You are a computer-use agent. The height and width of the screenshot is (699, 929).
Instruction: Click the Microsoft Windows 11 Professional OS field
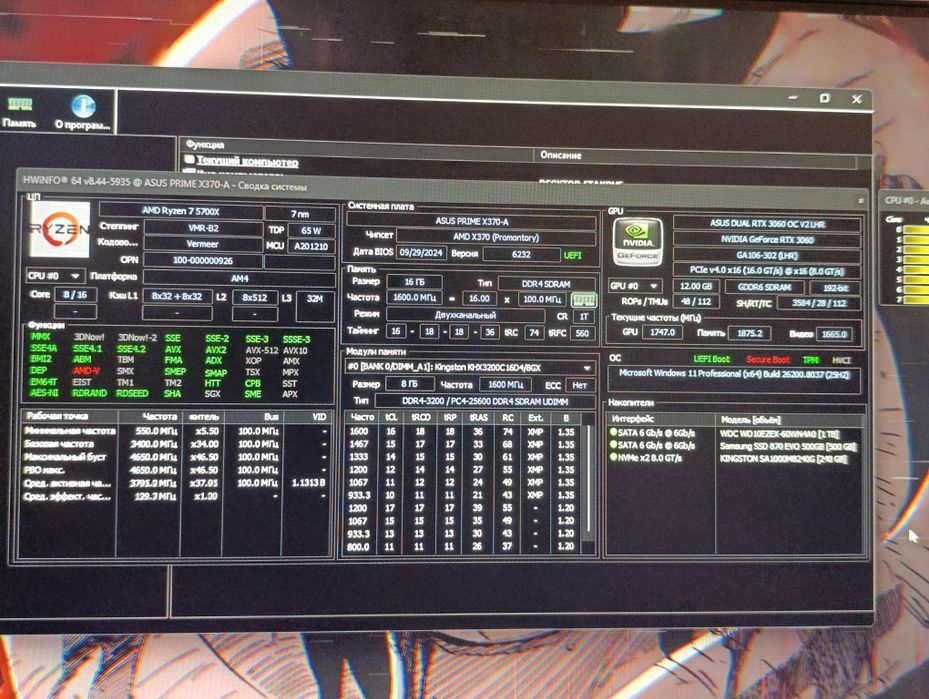(x=734, y=379)
